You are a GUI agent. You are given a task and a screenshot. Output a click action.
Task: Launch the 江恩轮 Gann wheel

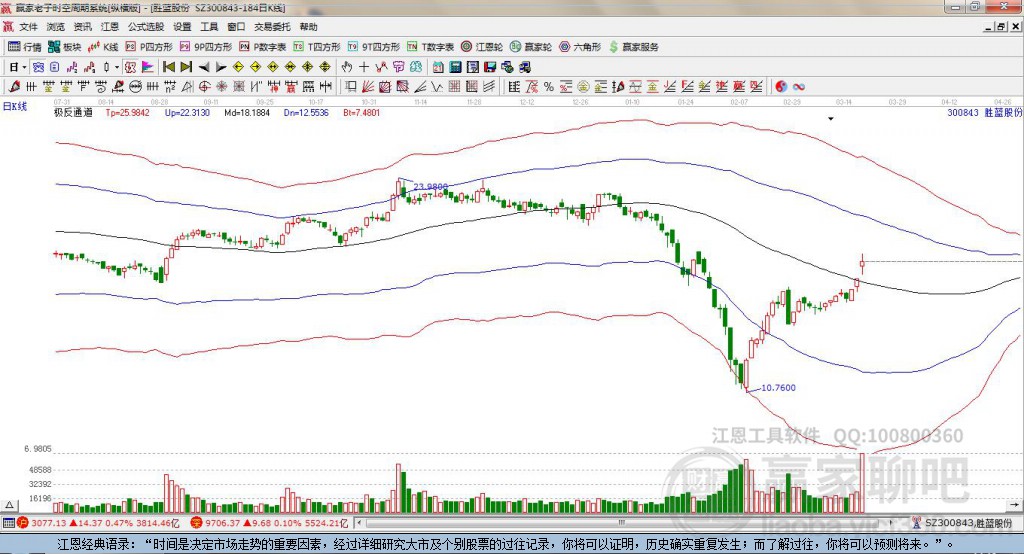pyautogui.click(x=482, y=47)
